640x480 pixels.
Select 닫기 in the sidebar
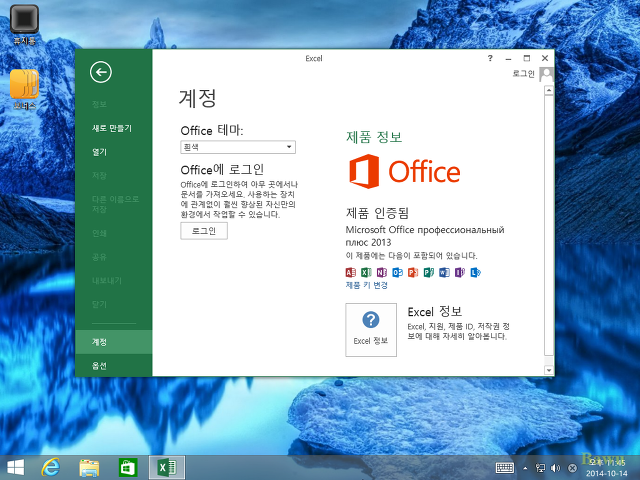coord(99,304)
